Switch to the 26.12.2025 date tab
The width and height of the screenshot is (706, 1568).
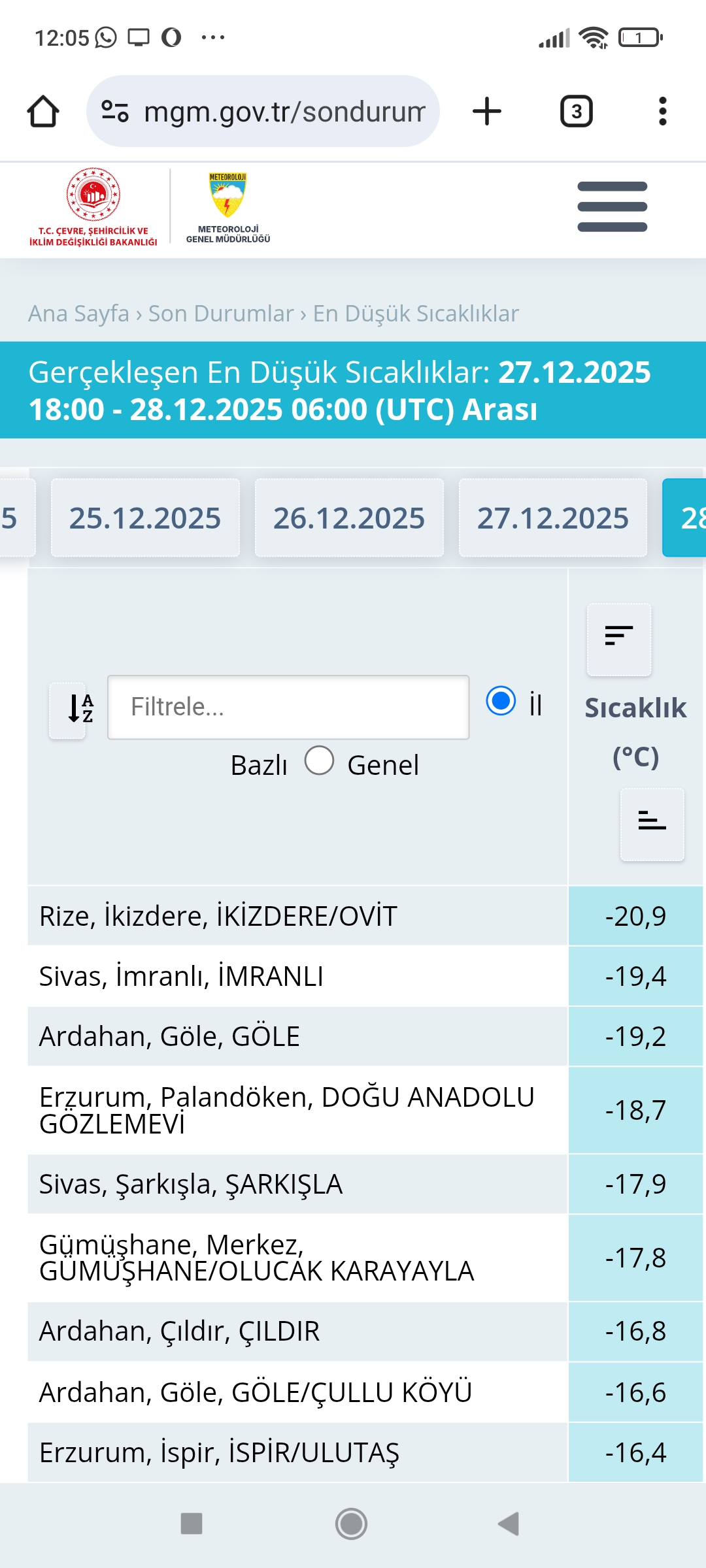click(x=349, y=518)
